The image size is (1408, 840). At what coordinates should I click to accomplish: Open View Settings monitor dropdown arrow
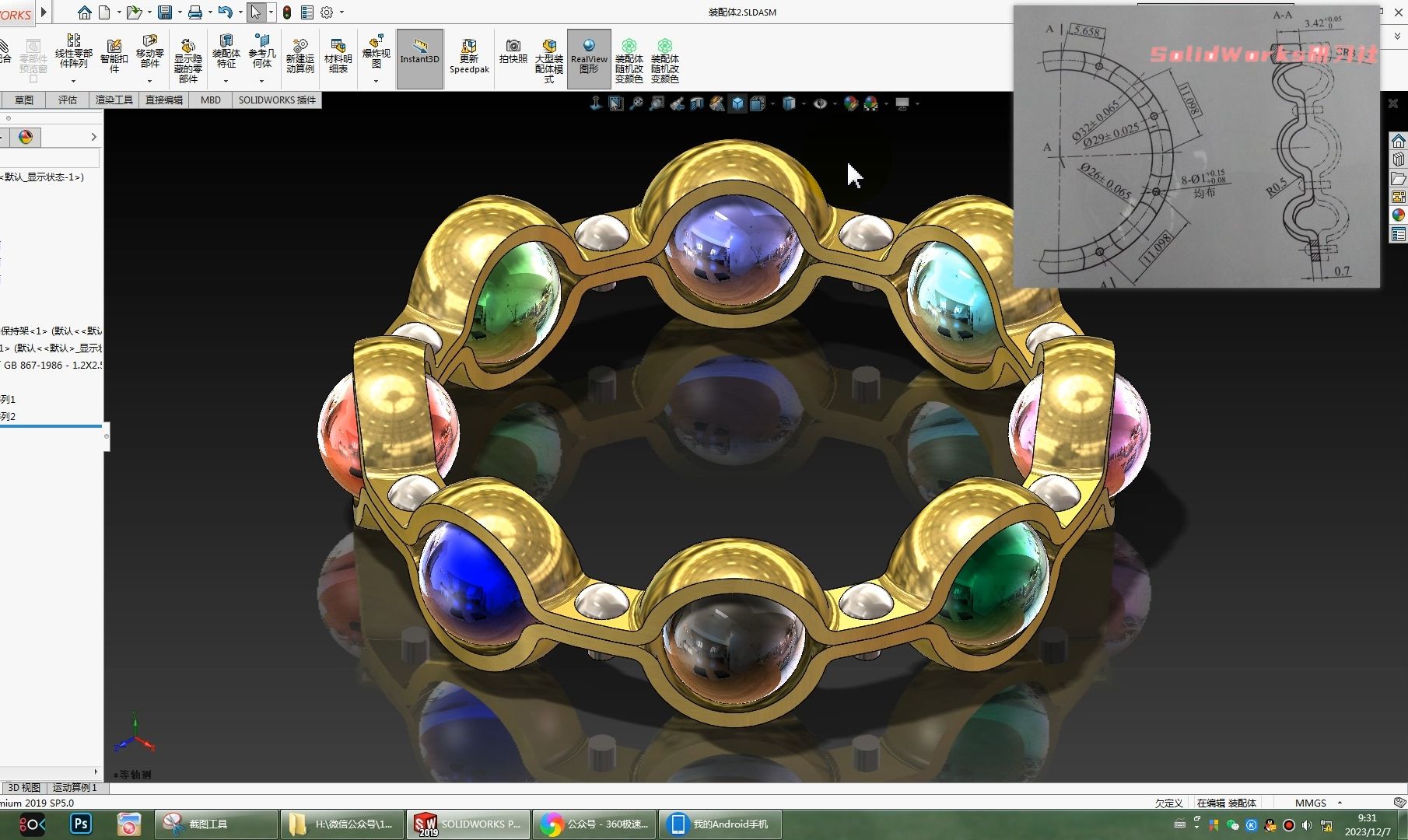[x=917, y=103]
